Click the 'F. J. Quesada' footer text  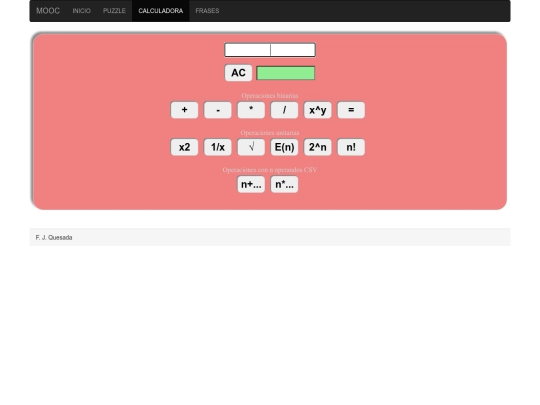pyautogui.click(x=54, y=238)
